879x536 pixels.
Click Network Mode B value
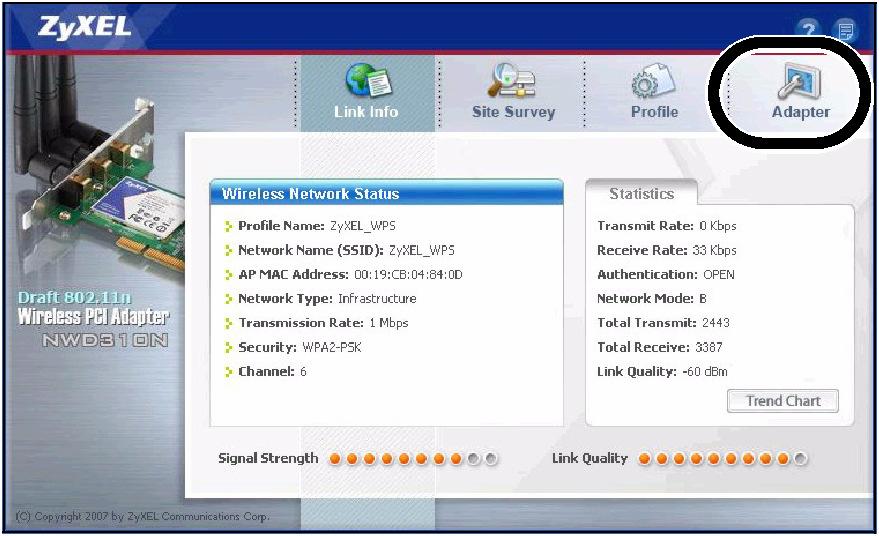click(702, 299)
